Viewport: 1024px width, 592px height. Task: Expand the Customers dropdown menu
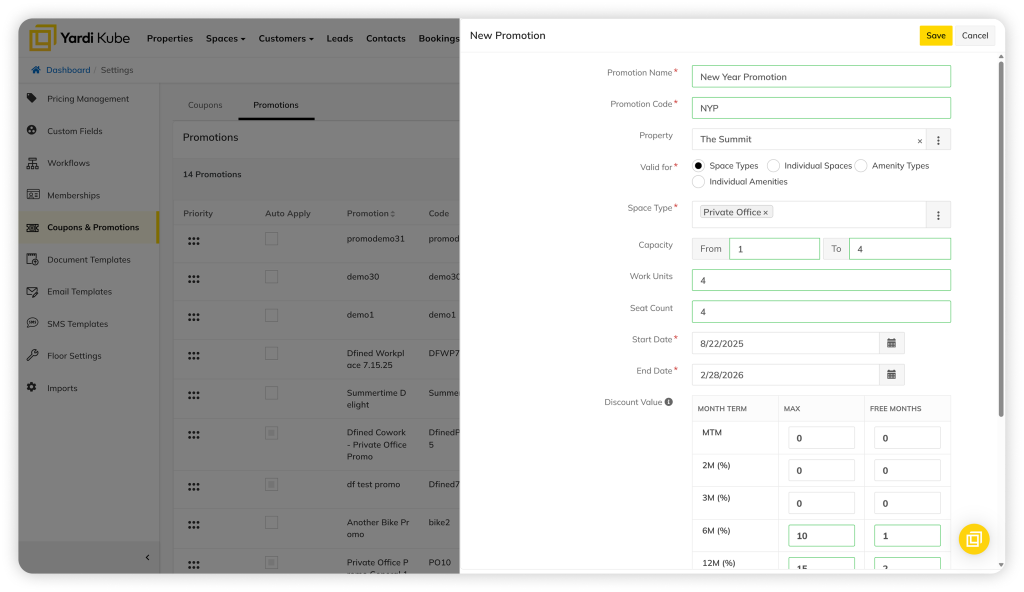(286, 39)
